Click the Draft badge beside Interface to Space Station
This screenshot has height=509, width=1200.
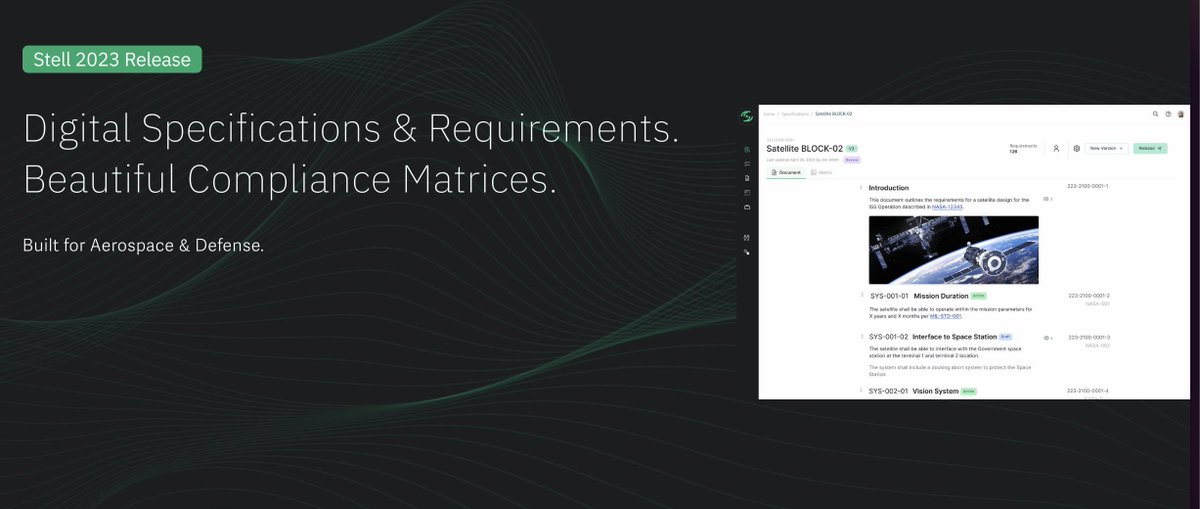coord(1007,337)
